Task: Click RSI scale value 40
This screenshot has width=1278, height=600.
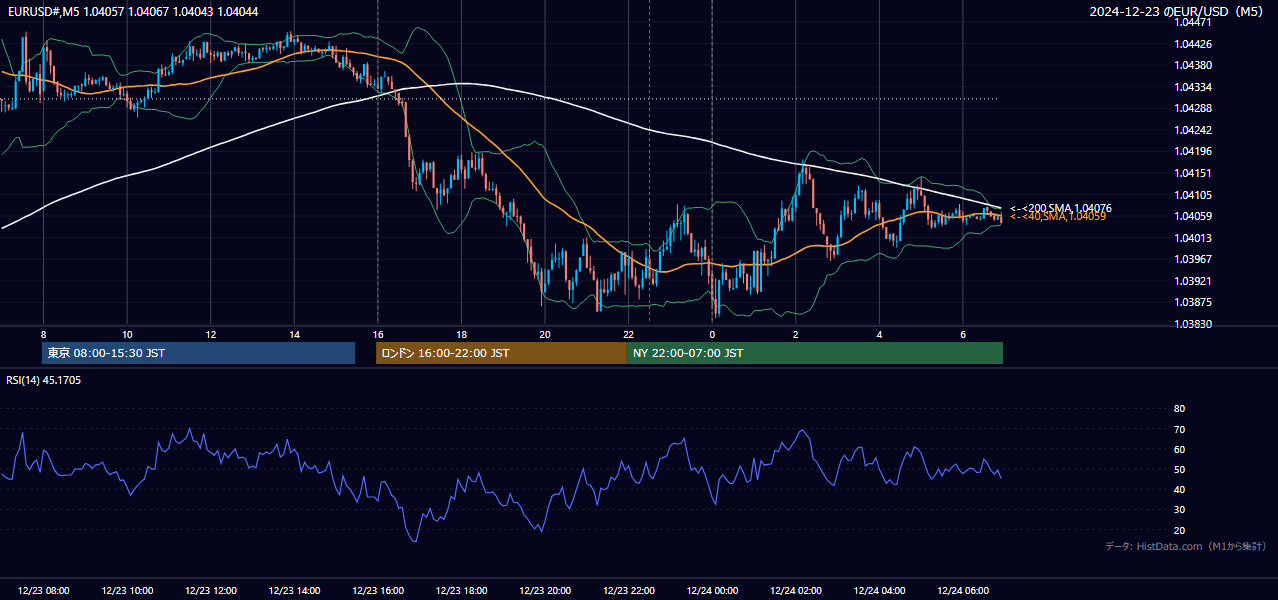Action: pos(1179,489)
